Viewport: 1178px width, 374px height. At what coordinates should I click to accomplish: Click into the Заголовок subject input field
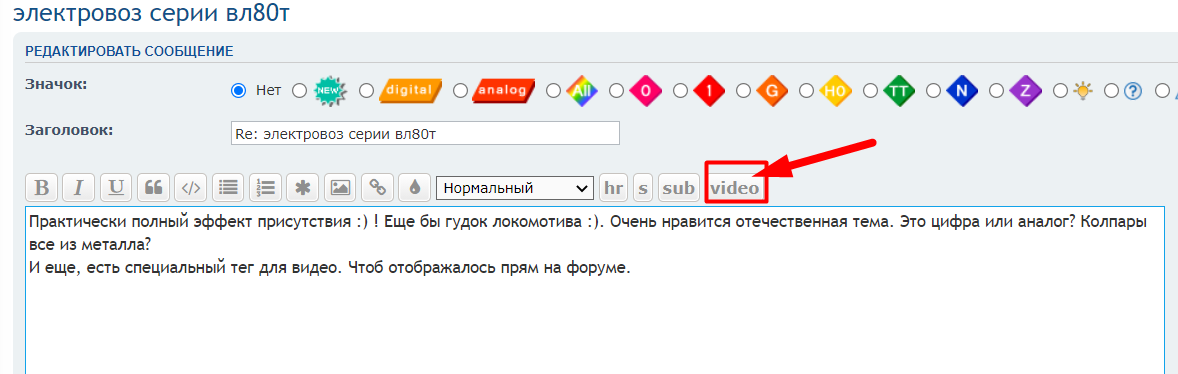click(x=425, y=133)
